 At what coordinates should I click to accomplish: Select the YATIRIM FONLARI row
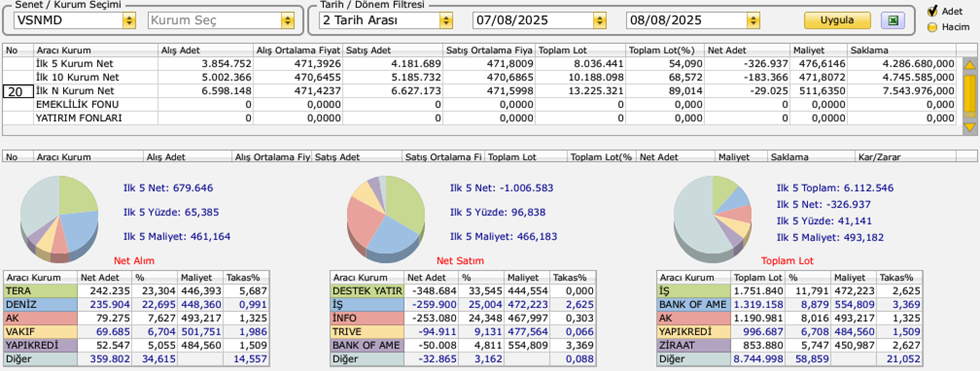(x=480, y=117)
